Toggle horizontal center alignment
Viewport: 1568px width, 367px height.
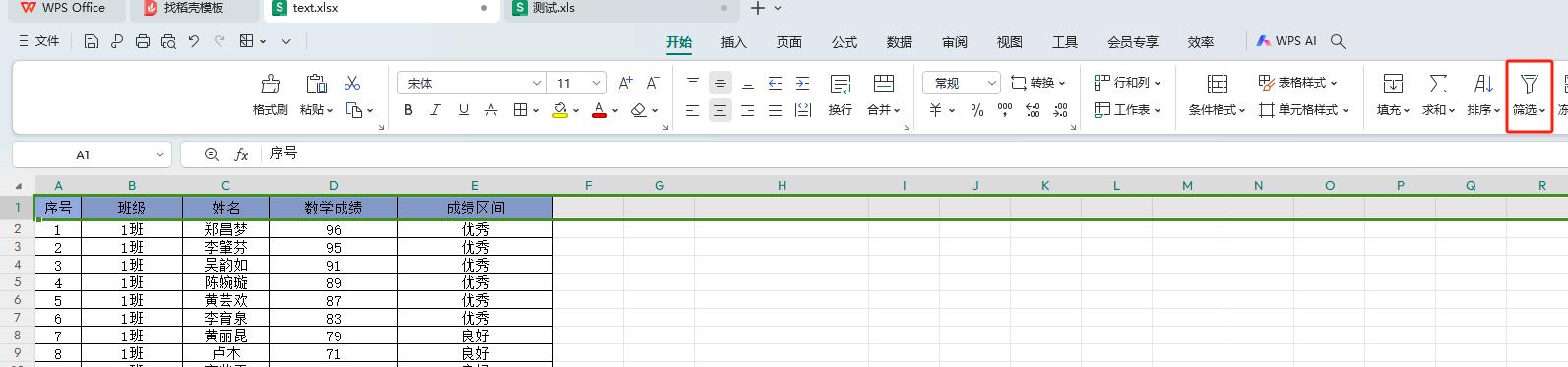tap(721, 110)
